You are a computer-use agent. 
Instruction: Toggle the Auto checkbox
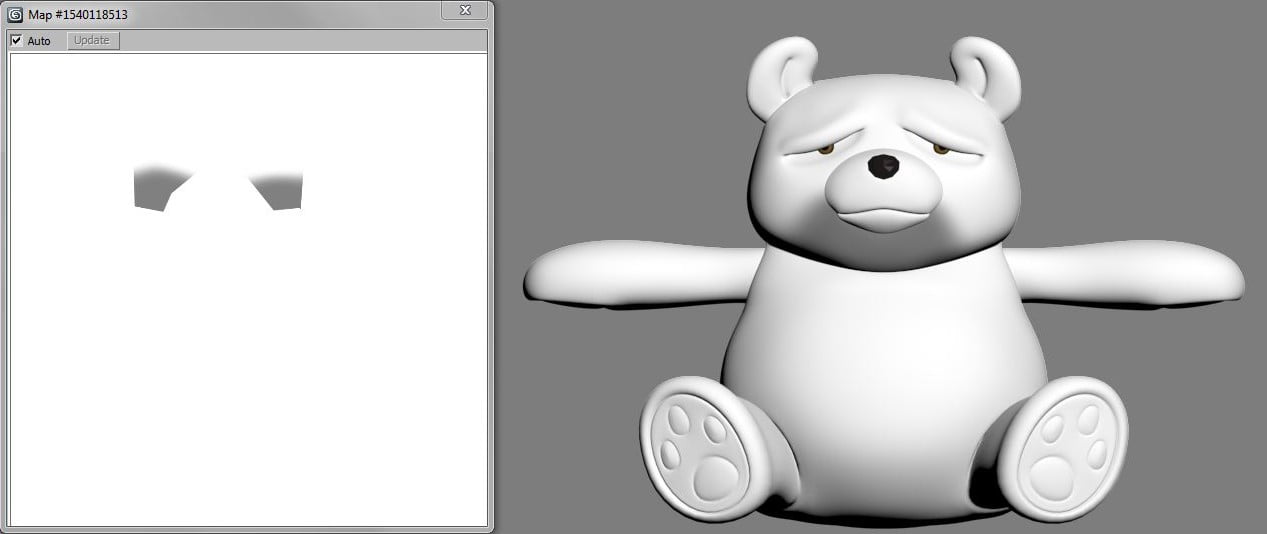[16, 41]
